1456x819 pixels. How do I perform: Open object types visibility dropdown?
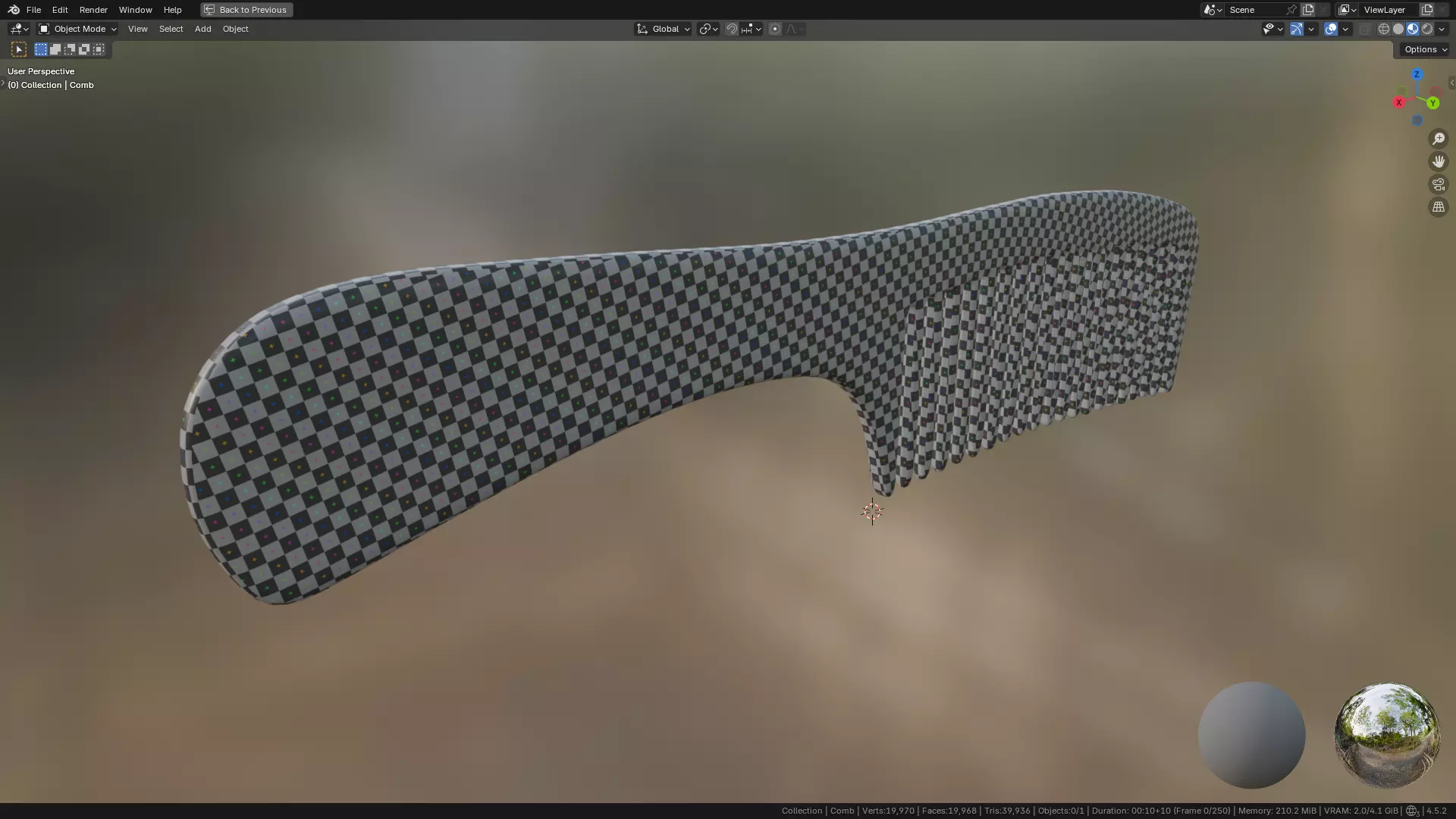tap(1272, 29)
